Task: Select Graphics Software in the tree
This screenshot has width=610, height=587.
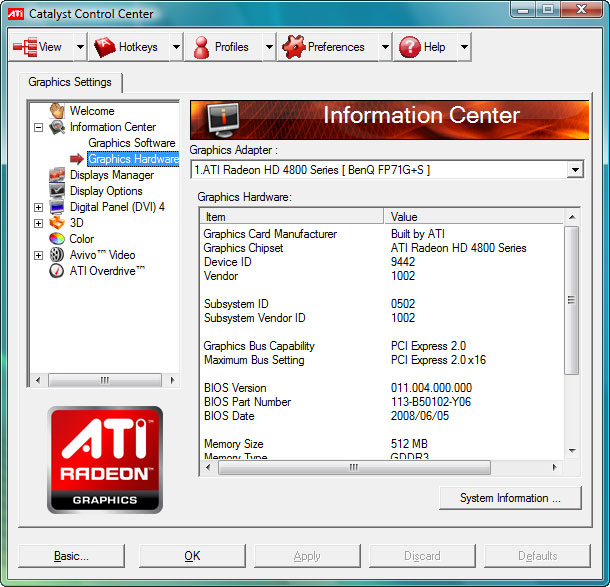Action: click(x=132, y=143)
